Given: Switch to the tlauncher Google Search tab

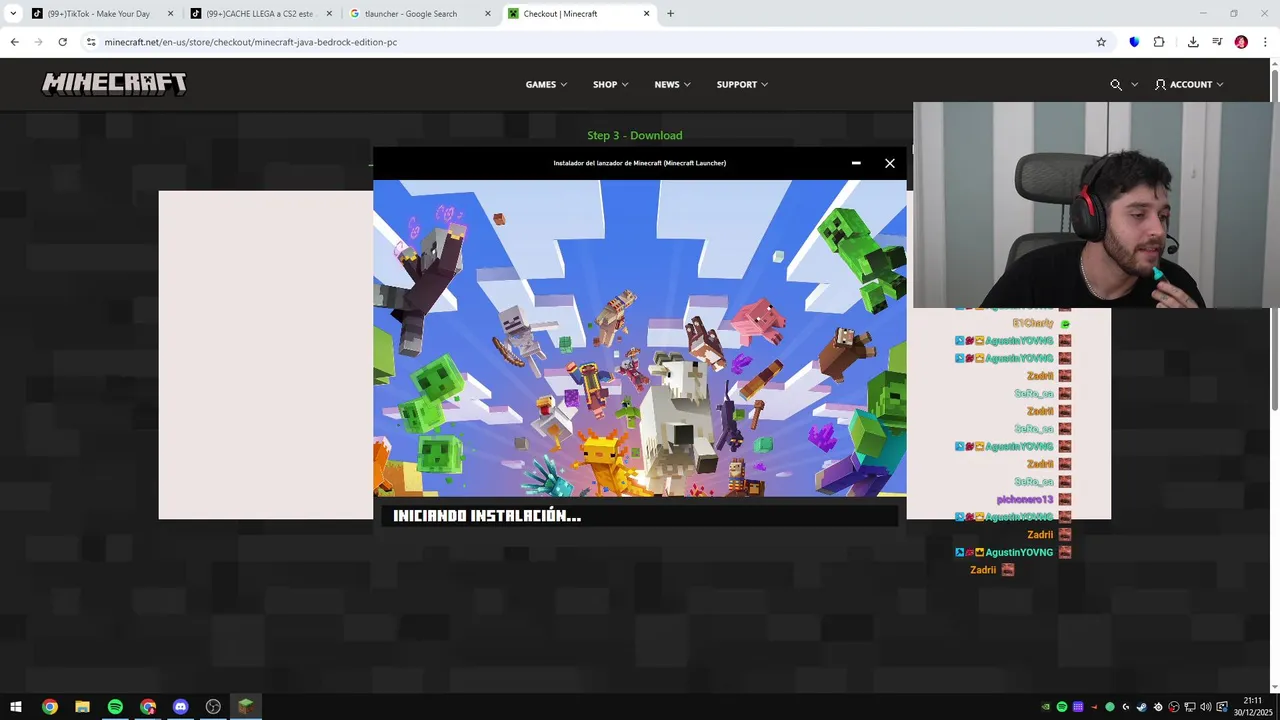Looking at the screenshot, I should [420, 14].
